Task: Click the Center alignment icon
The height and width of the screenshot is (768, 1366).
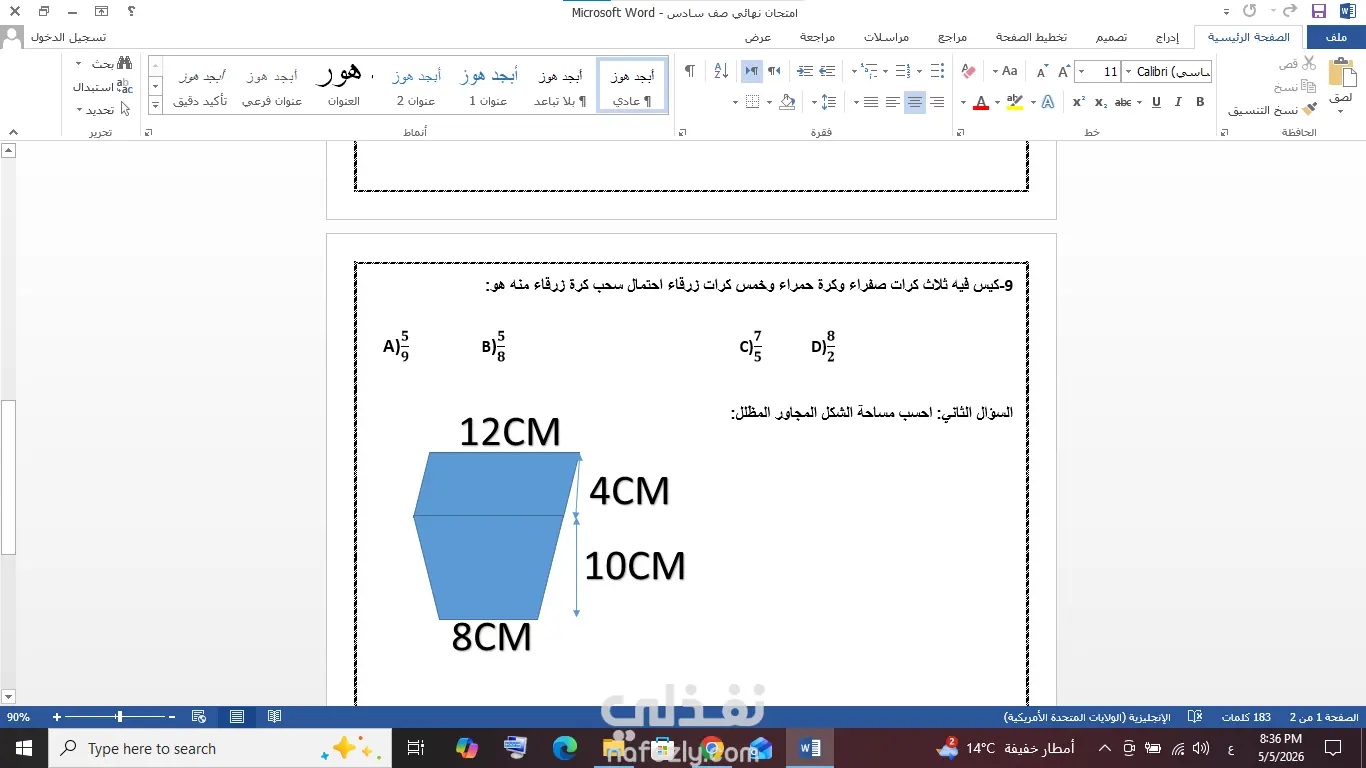Action: (x=914, y=102)
